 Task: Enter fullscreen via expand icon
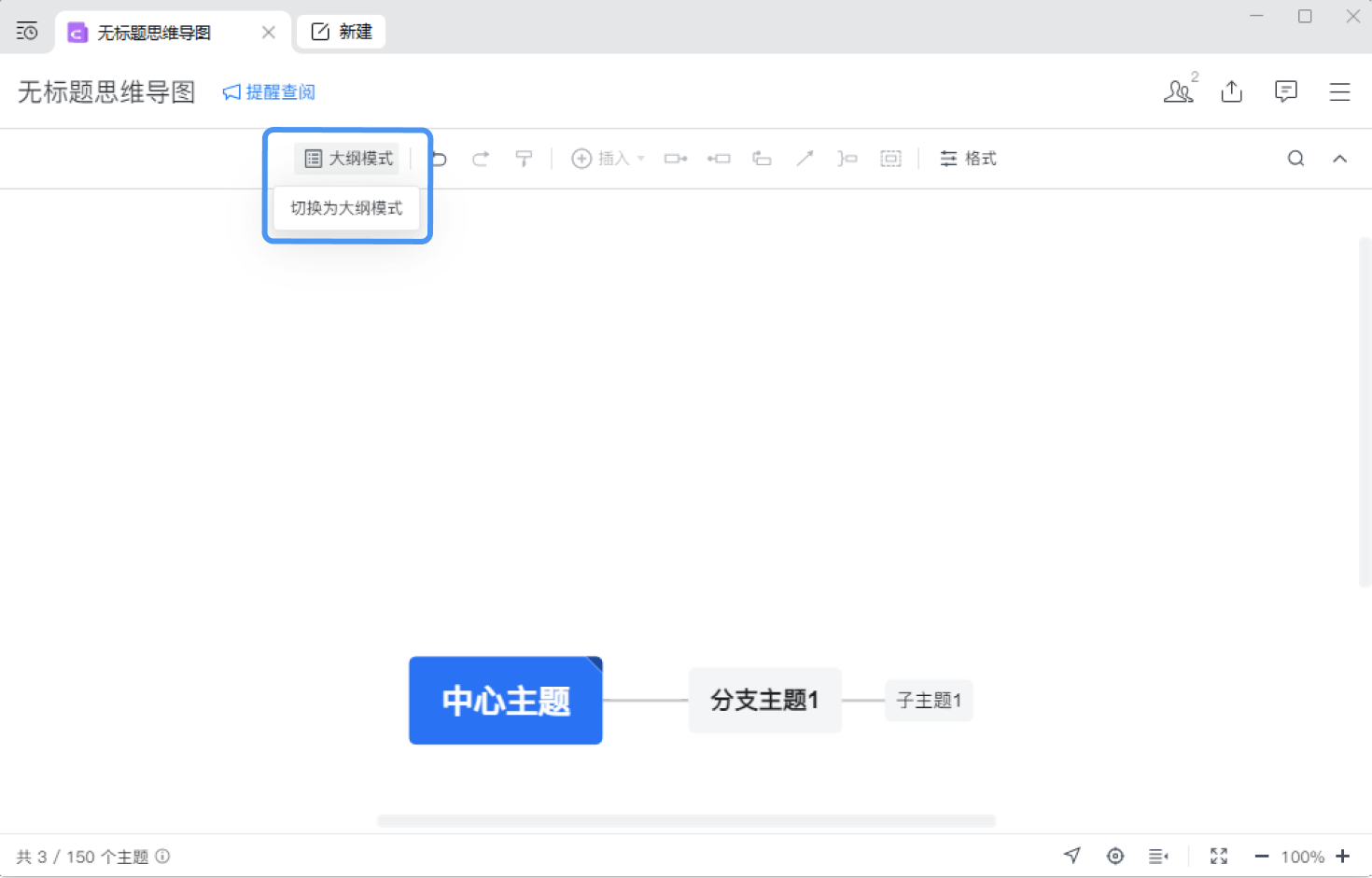point(1219,856)
